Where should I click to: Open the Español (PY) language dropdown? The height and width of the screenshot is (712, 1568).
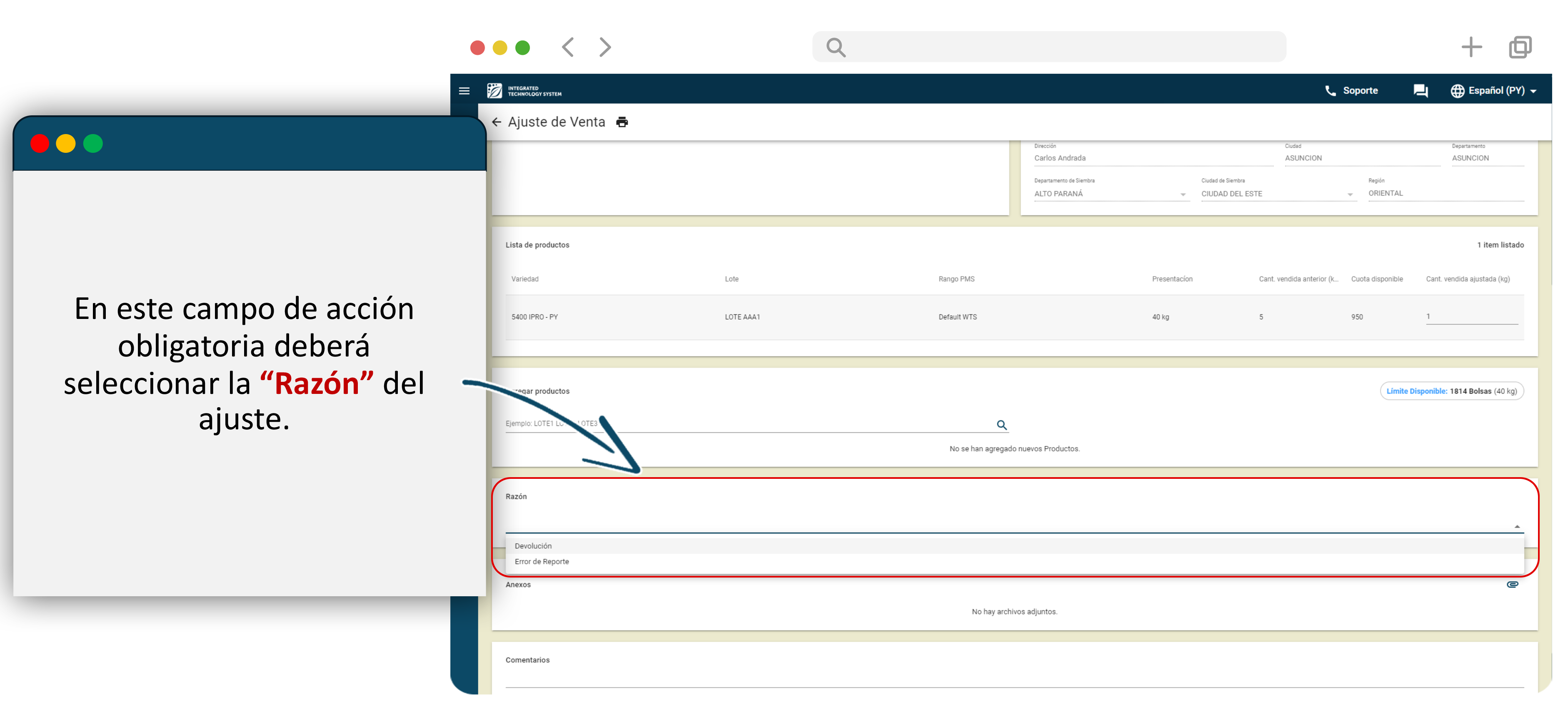point(1494,91)
